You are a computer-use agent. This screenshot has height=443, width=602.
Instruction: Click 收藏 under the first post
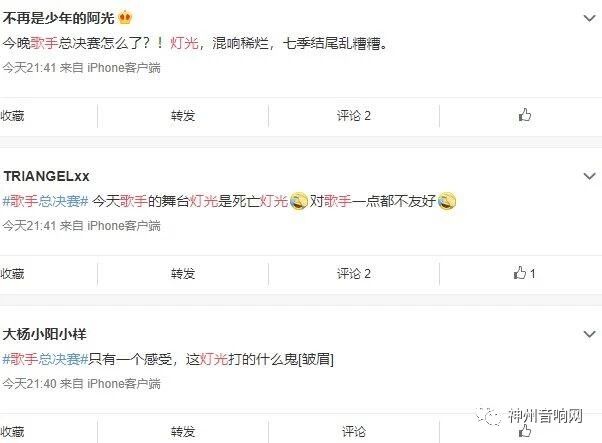click(x=12, y=116)
